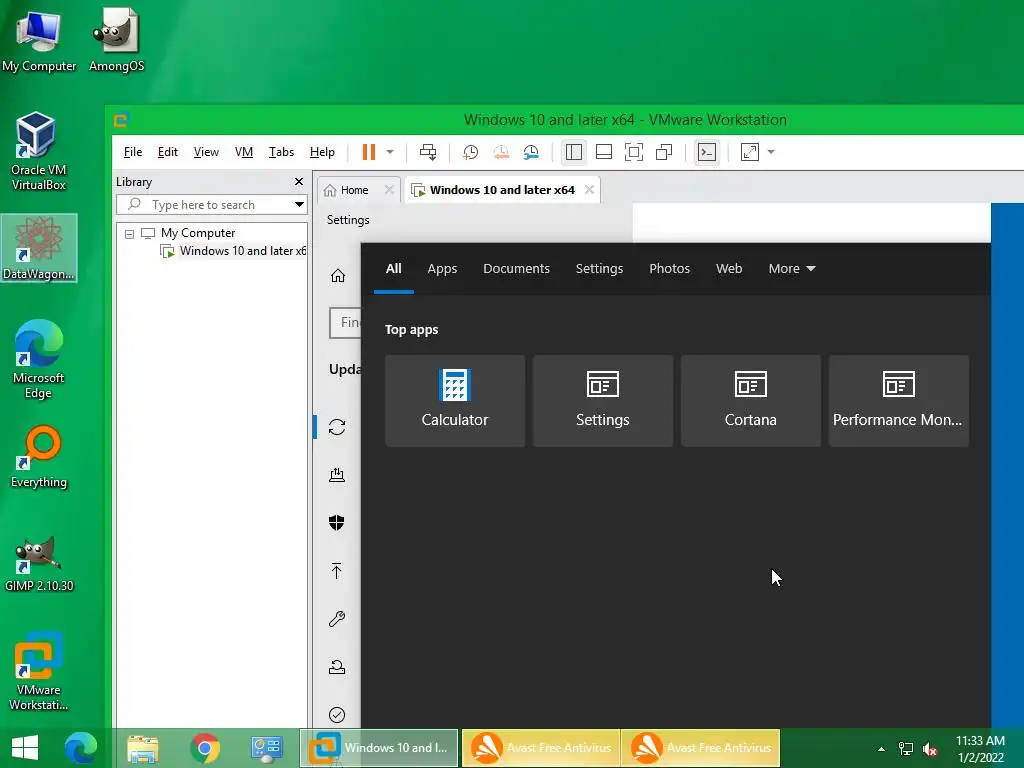This screenshot has width=1024, height=768.
Task: Open the power options dropdown arrow
Action: 390,152
